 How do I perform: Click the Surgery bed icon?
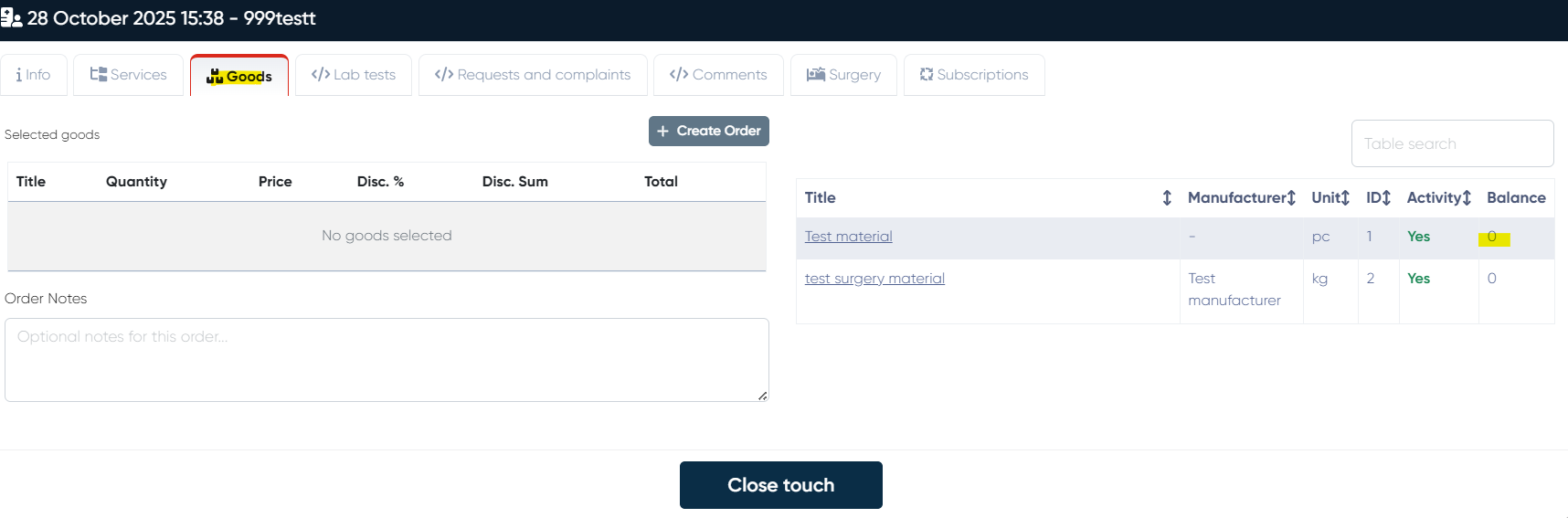(816, 74)
